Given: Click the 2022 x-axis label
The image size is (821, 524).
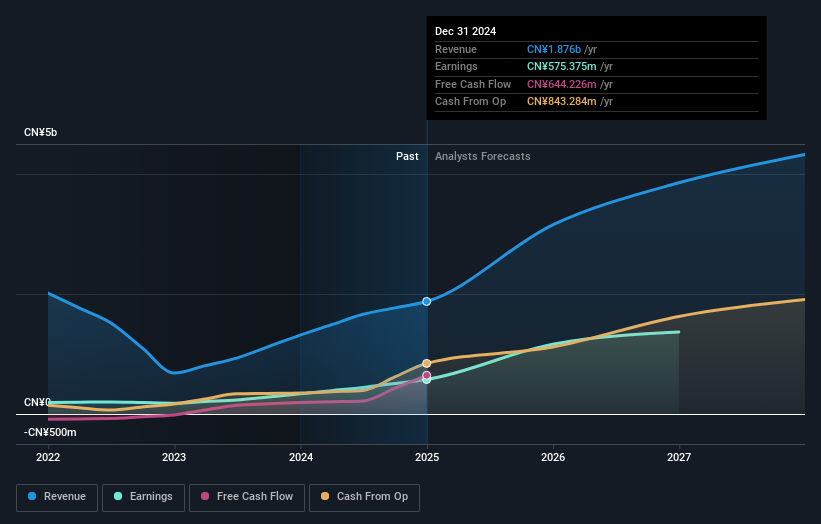Looking at the screenshot, I should (x=48, y=457).
